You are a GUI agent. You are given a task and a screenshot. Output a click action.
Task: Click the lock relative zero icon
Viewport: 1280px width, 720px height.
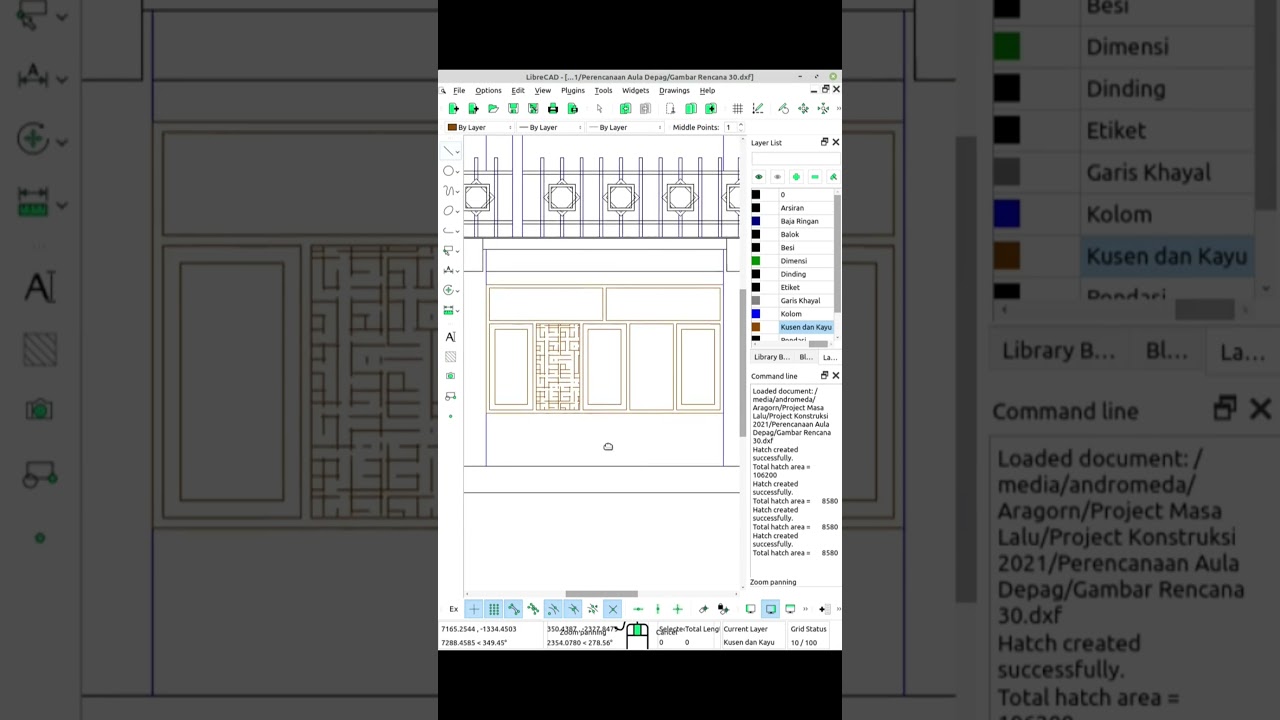[722, 609]
